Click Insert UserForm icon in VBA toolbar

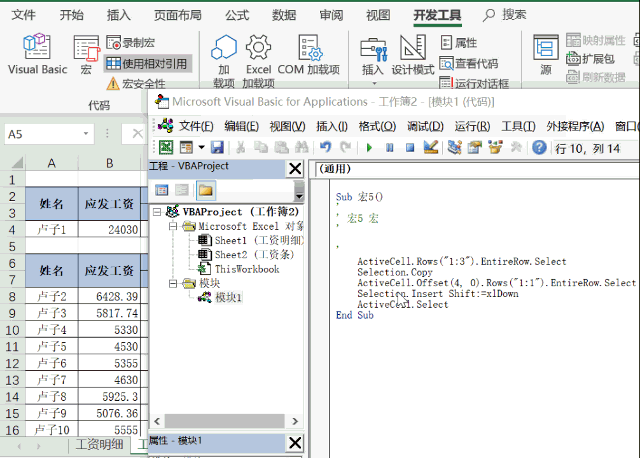click(186, 147)
